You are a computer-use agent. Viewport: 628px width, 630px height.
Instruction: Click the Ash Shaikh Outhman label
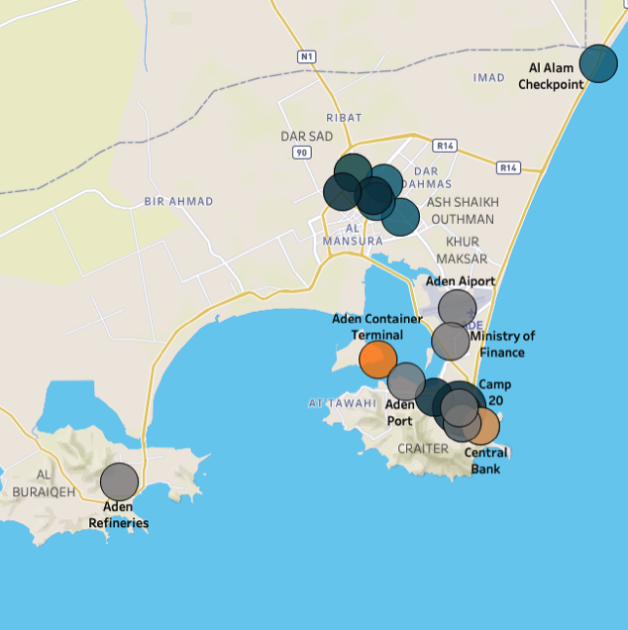[x=460, y=210]
